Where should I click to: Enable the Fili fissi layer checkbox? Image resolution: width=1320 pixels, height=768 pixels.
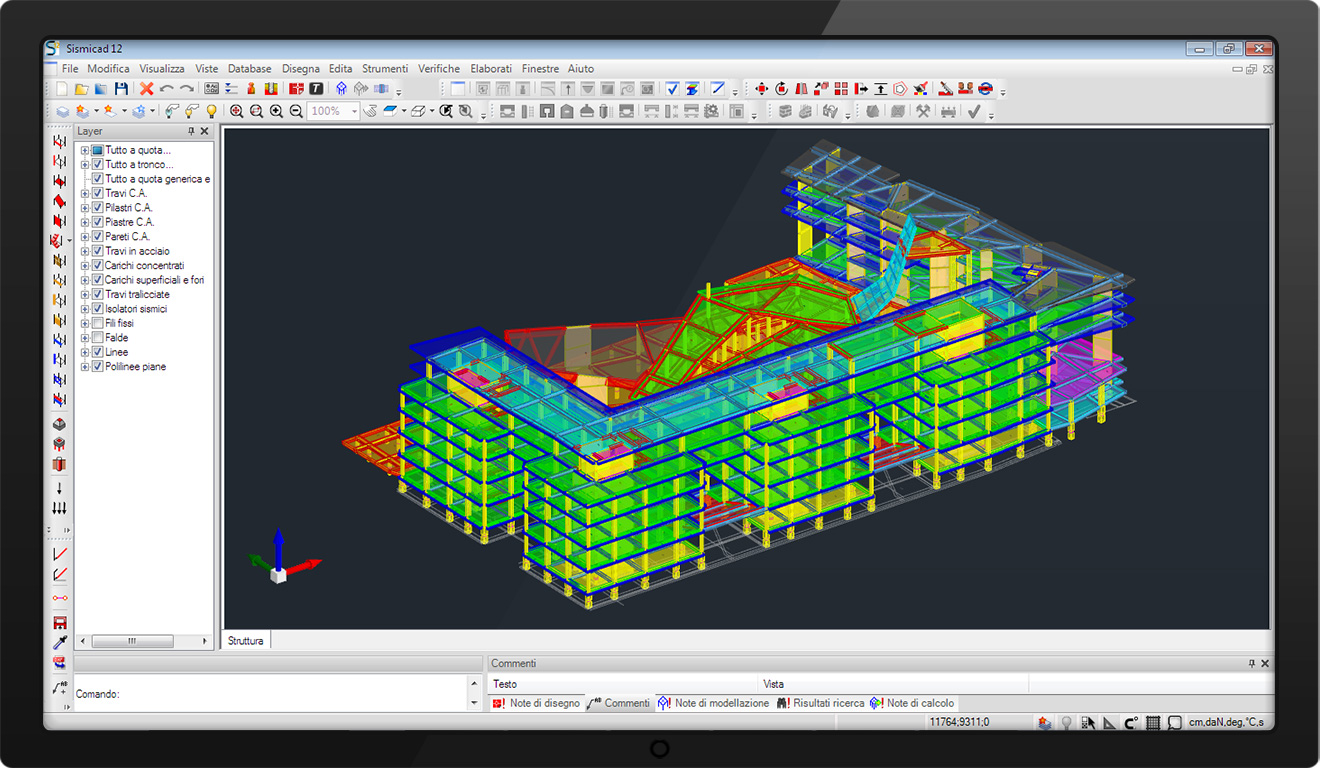98,323
